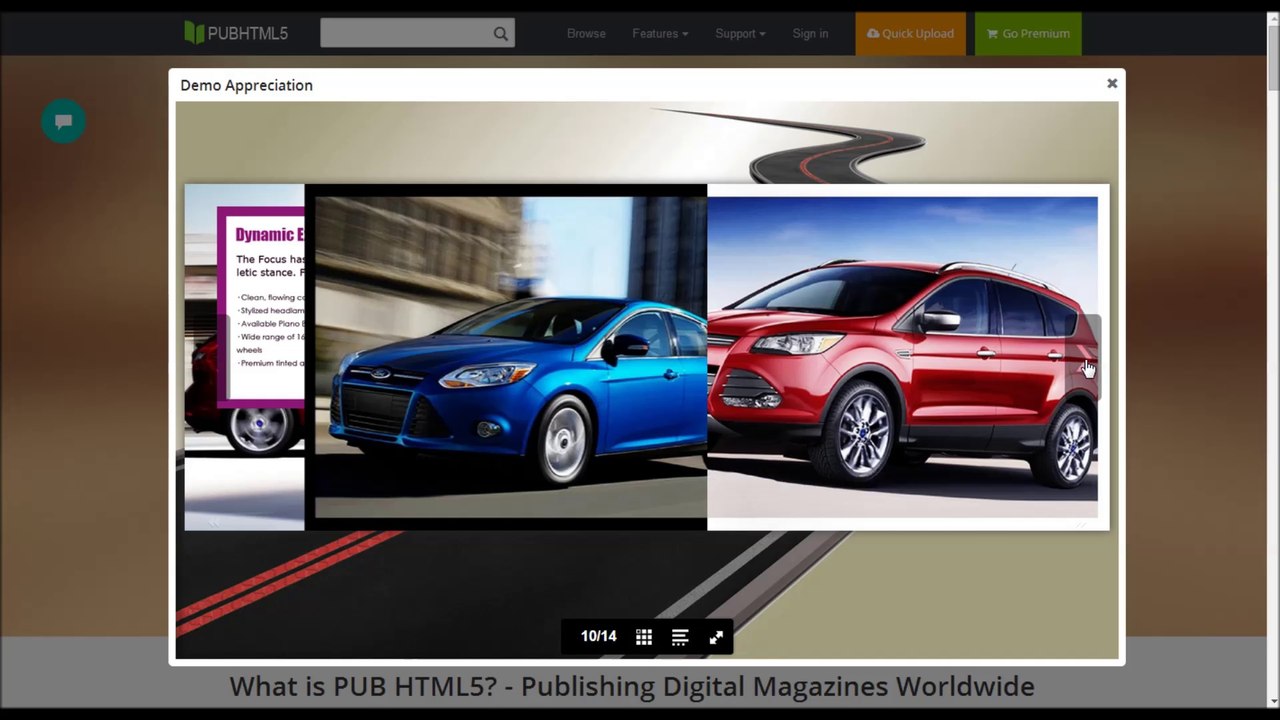Expand the Features dropdown menu

coord(660,33)
